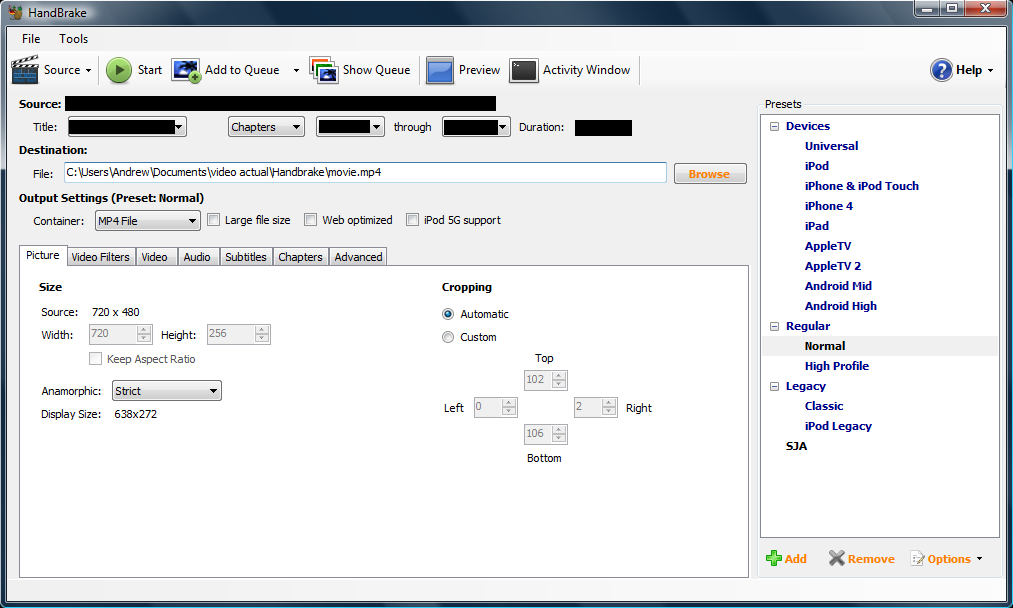Click the Options preset icon
The width and height of the screenshot is (1013, 608).
pyautogui.click(x=917, y=558)
